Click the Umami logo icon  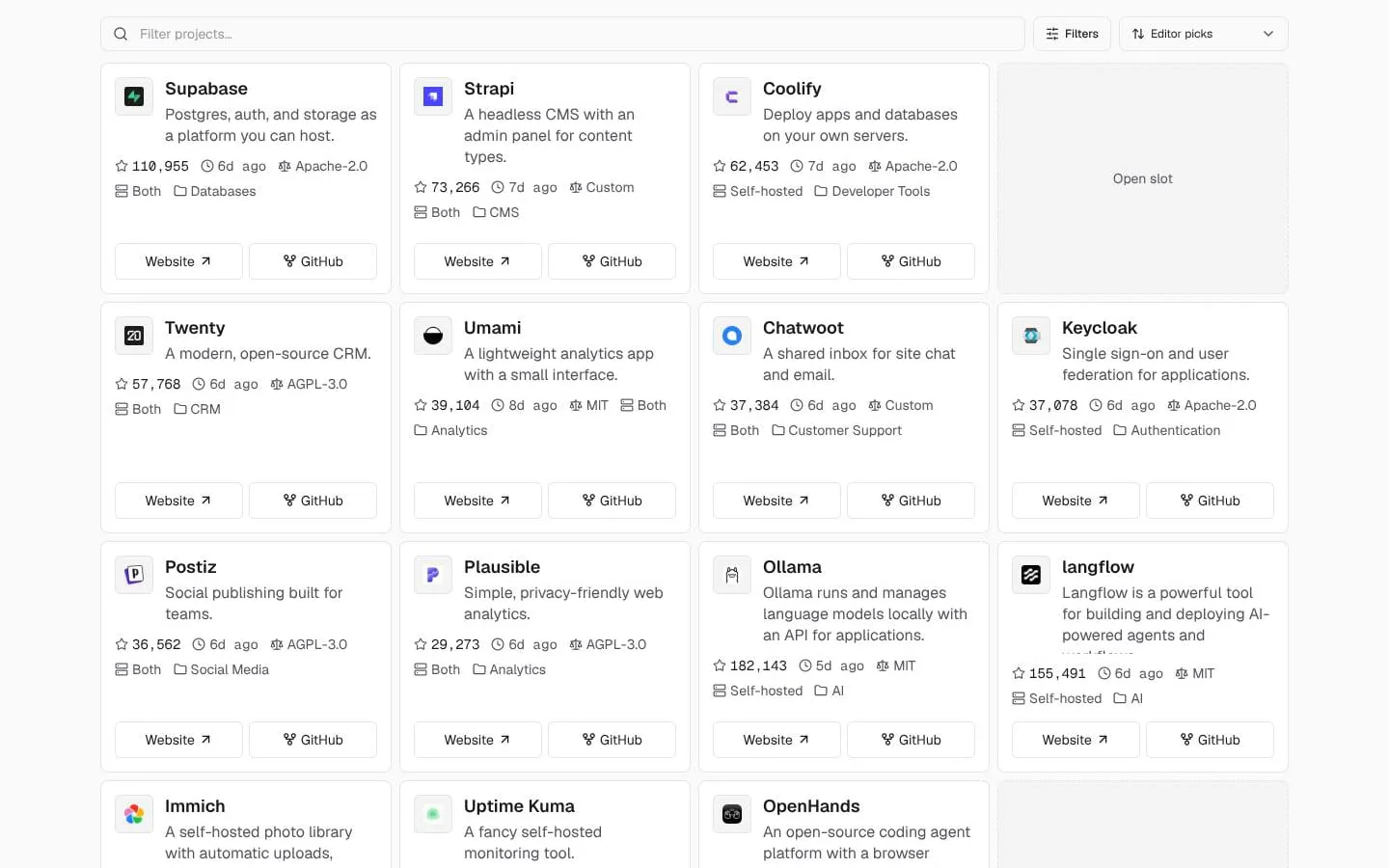click(x=433, y=336)
